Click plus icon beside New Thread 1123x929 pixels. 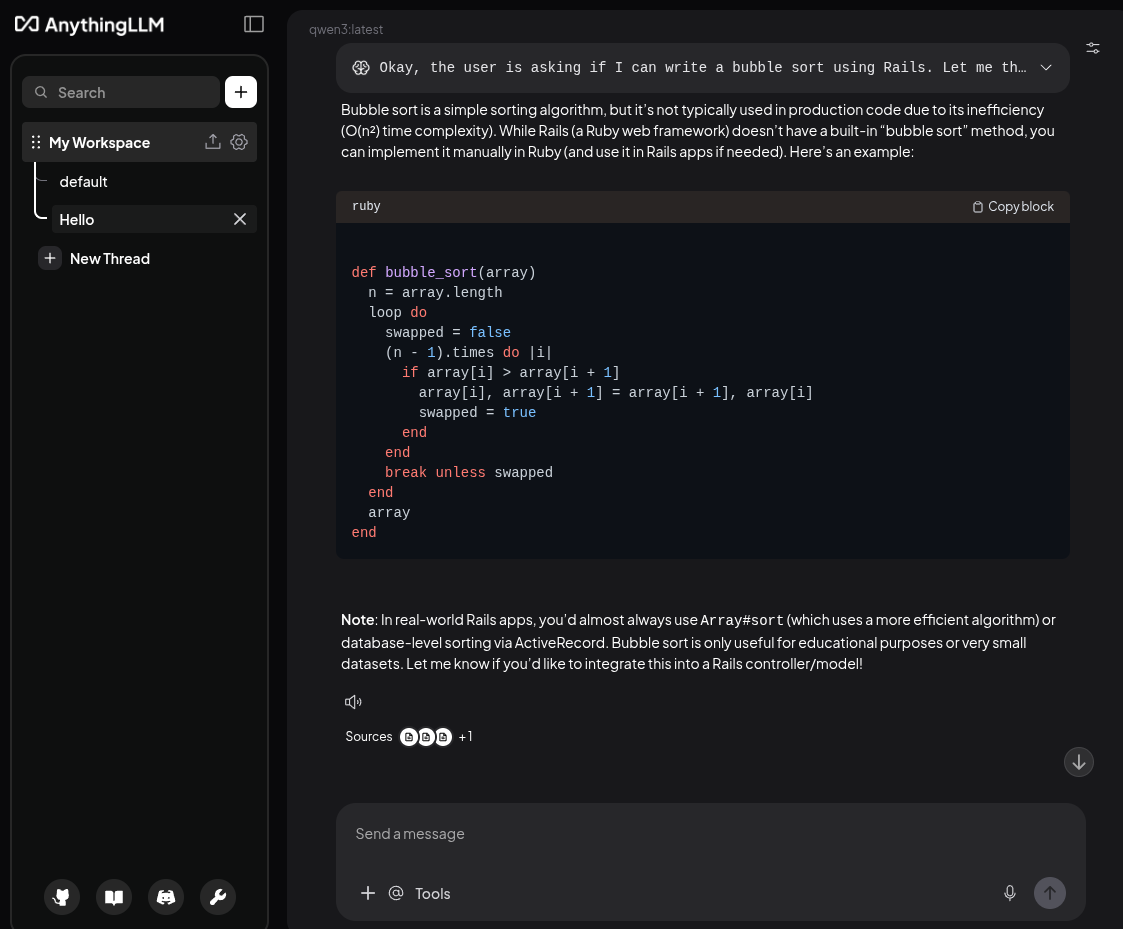(49, 259)
